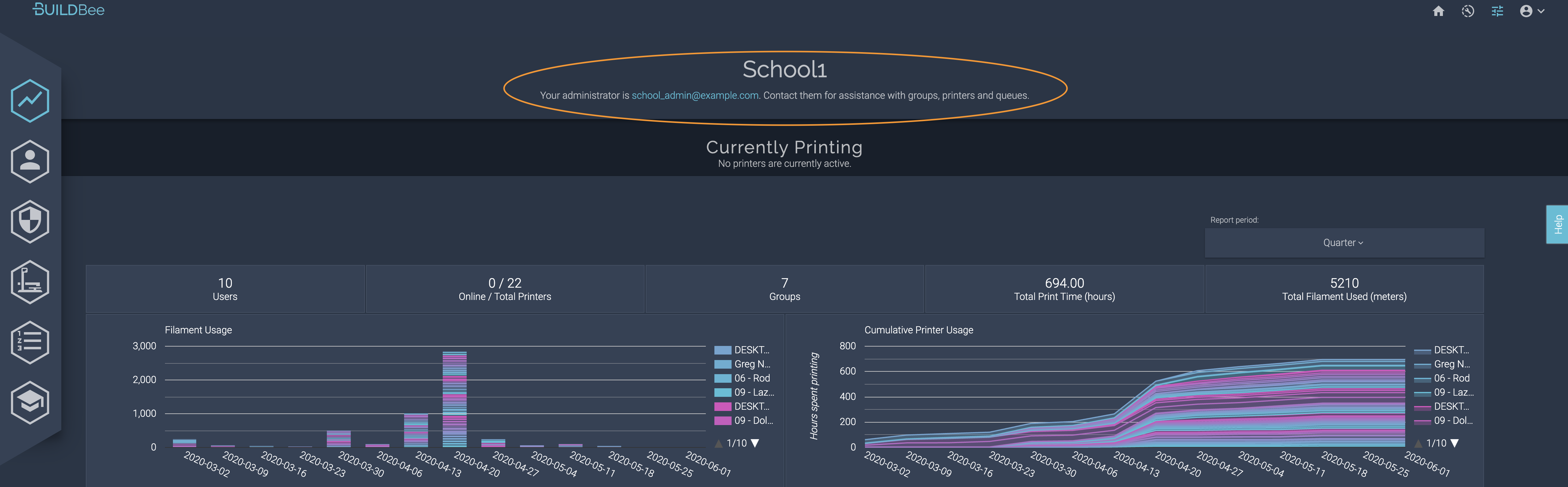Click the 1/10 page indicator in Cumulative Printer Usage

click(1436, 443)
